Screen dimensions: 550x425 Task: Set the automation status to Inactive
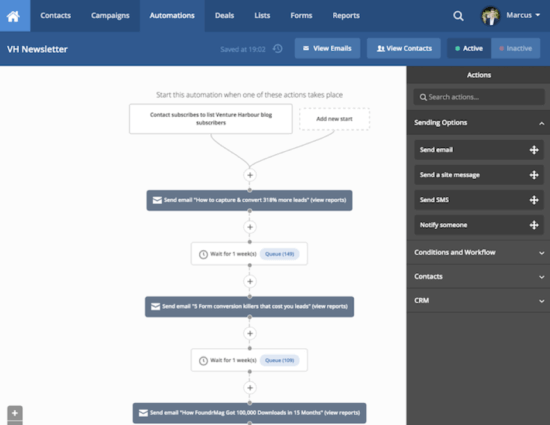point(516,48)
